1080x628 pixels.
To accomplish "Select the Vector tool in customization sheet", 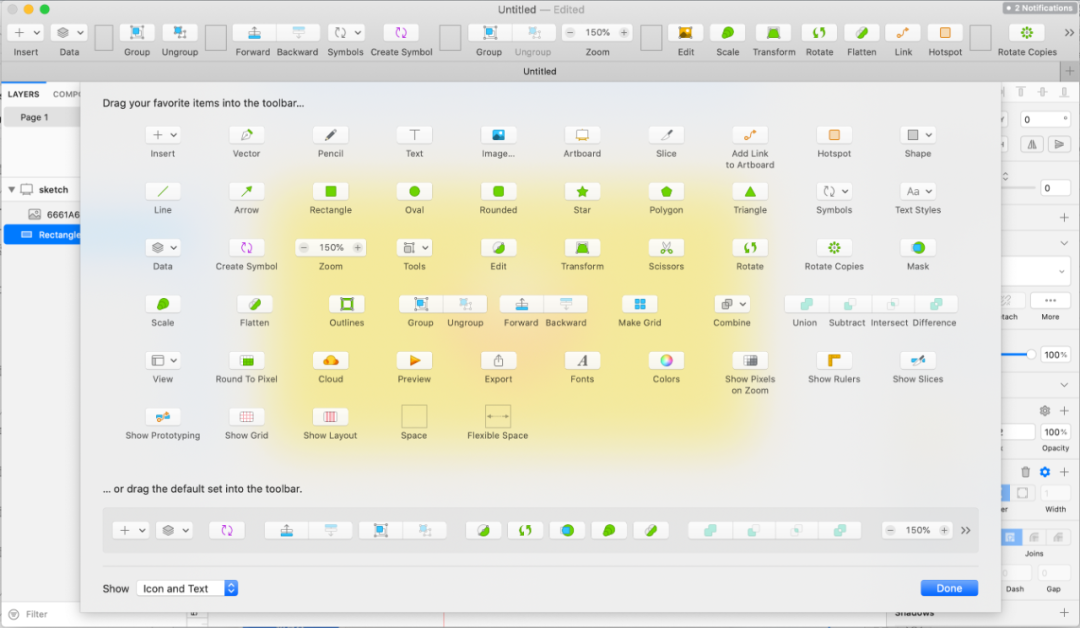I will [246, 135].
